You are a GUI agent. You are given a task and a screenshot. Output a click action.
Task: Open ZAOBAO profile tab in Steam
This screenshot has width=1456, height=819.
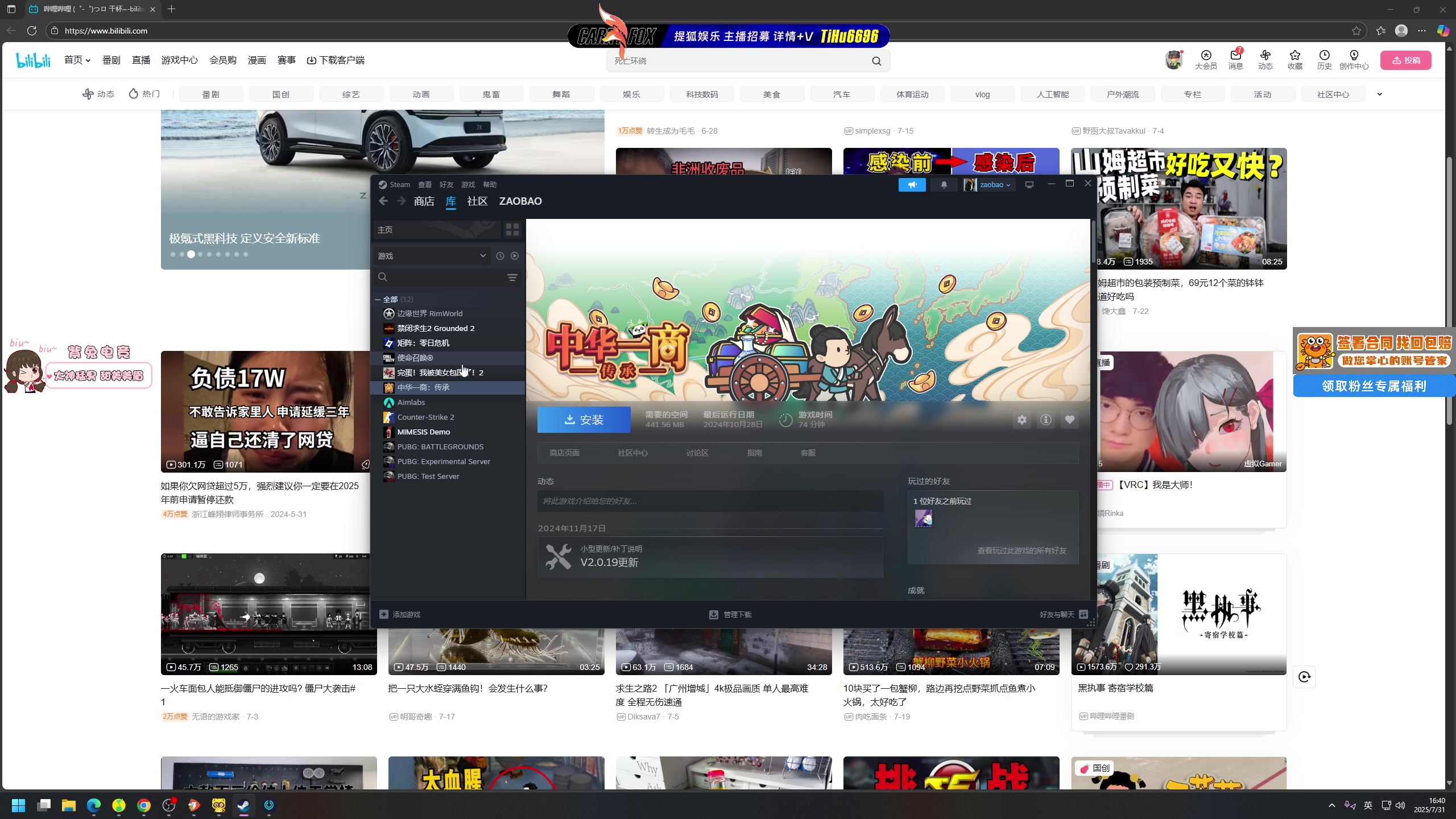[x=520, y=201]
